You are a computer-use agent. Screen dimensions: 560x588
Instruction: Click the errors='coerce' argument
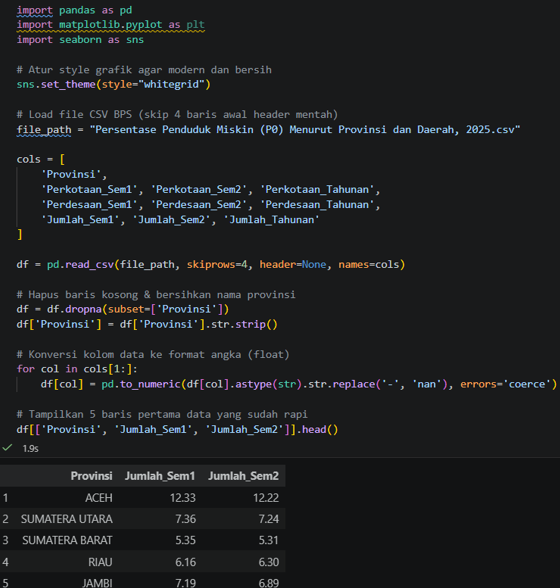506,384
